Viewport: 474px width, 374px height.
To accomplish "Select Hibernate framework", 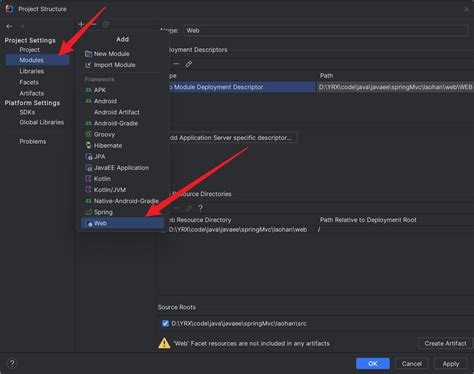I will [x=122, y=145].
